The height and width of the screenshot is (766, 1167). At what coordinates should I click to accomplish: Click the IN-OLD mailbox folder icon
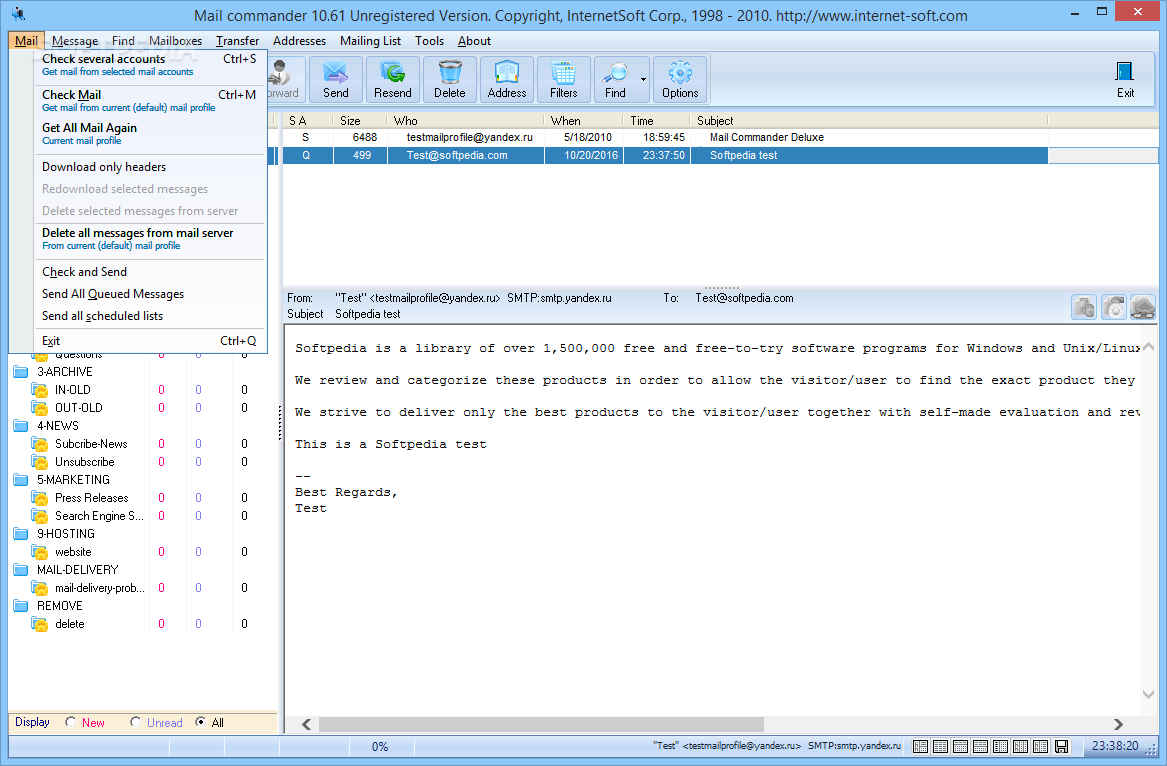39,389
